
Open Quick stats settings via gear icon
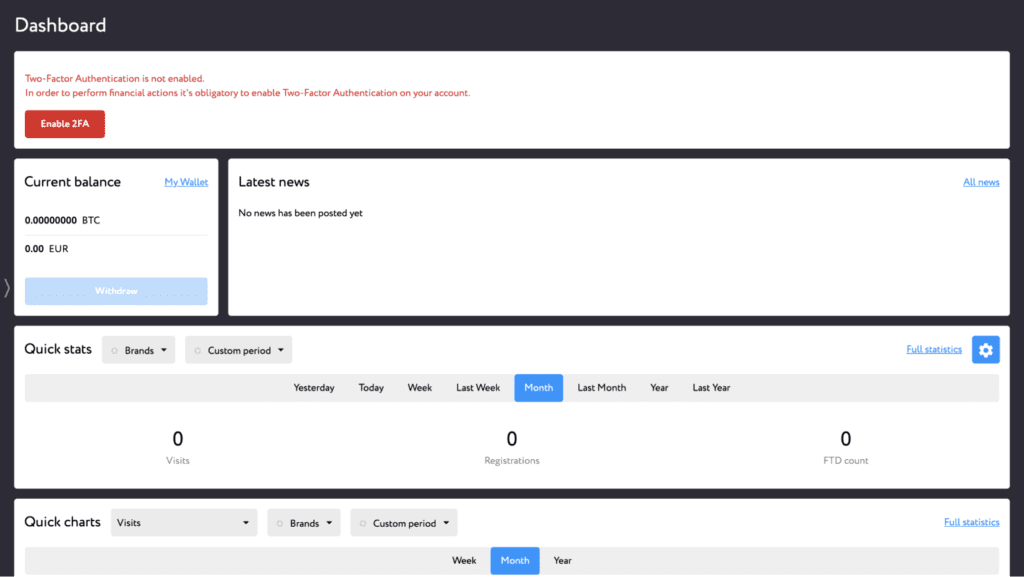[985, 349]
